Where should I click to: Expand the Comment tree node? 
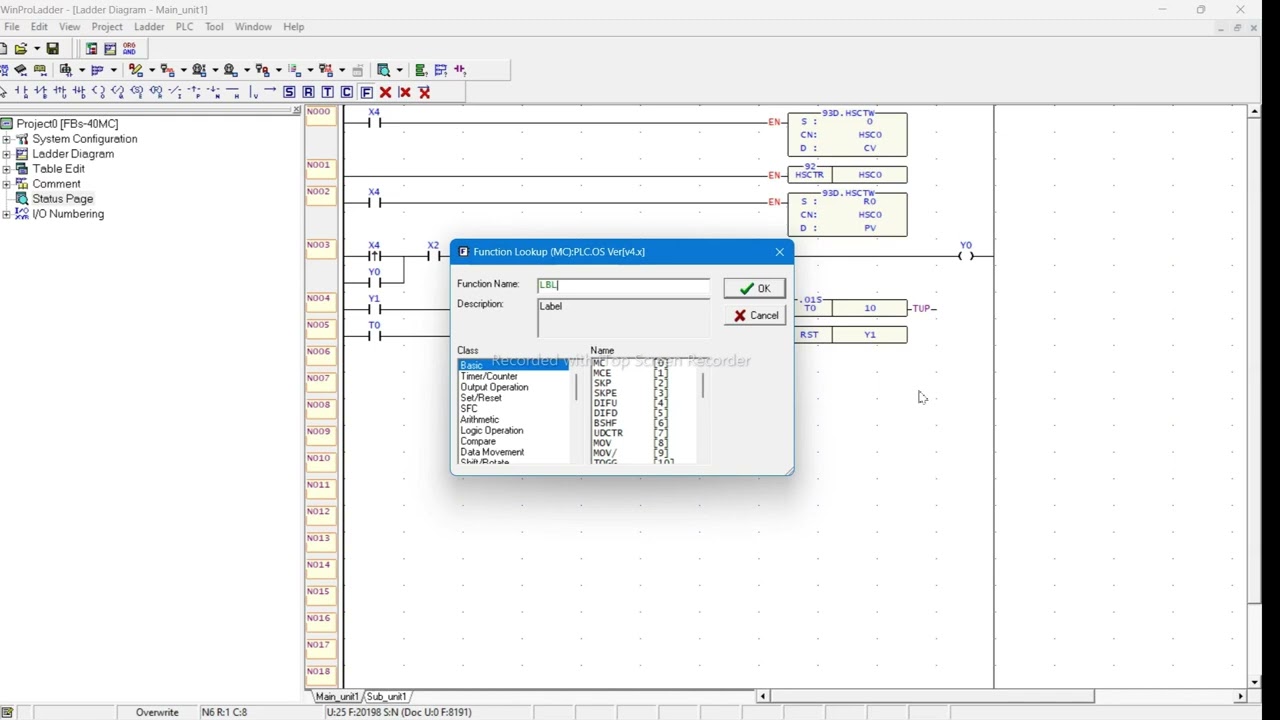[x=6, y=184]
